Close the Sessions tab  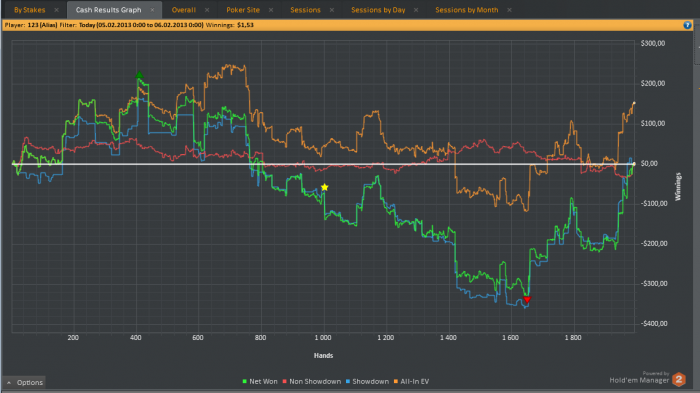(332, 10)
